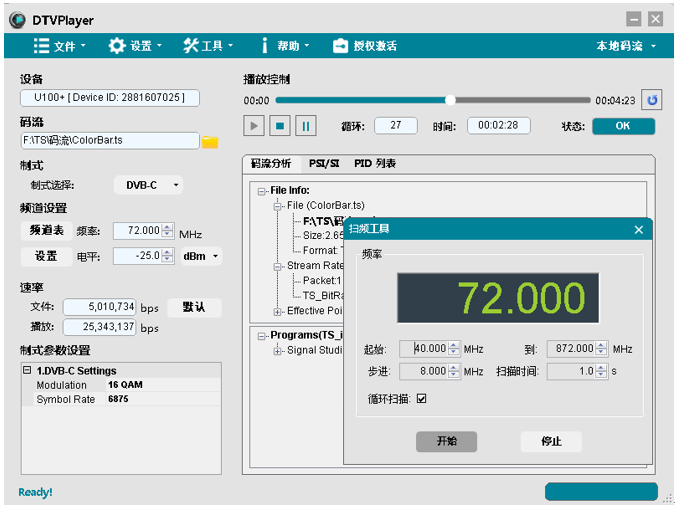
Task: Increase scan time with up spinner
Action: click(x=601, y=368)
